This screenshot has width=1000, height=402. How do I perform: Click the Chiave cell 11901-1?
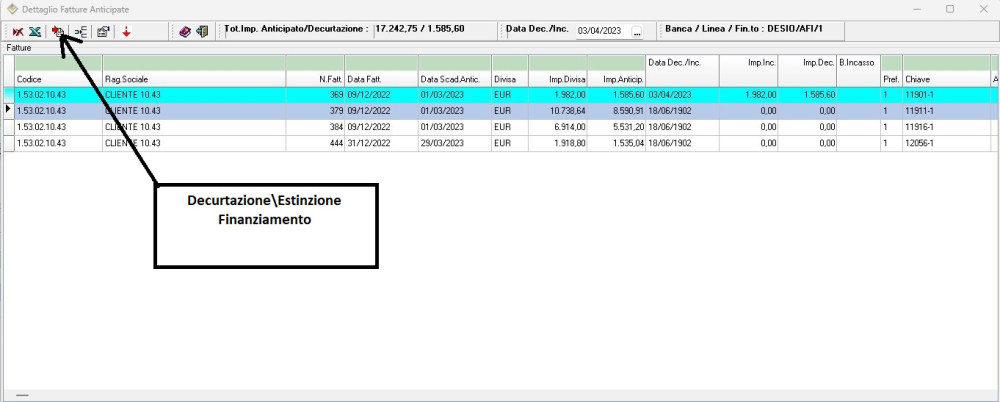tap(944, 95)
